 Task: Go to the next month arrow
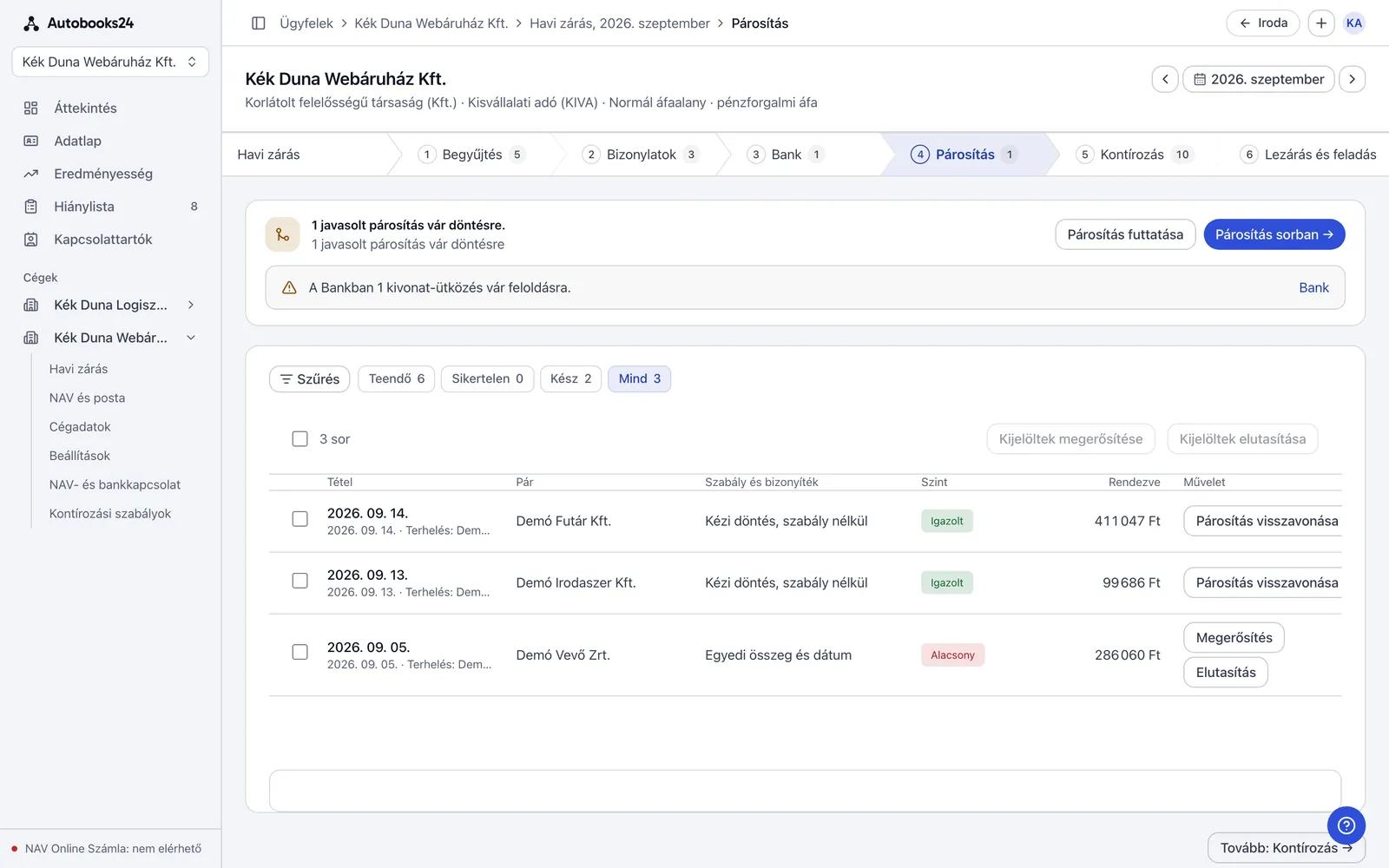click(1352, 79)
